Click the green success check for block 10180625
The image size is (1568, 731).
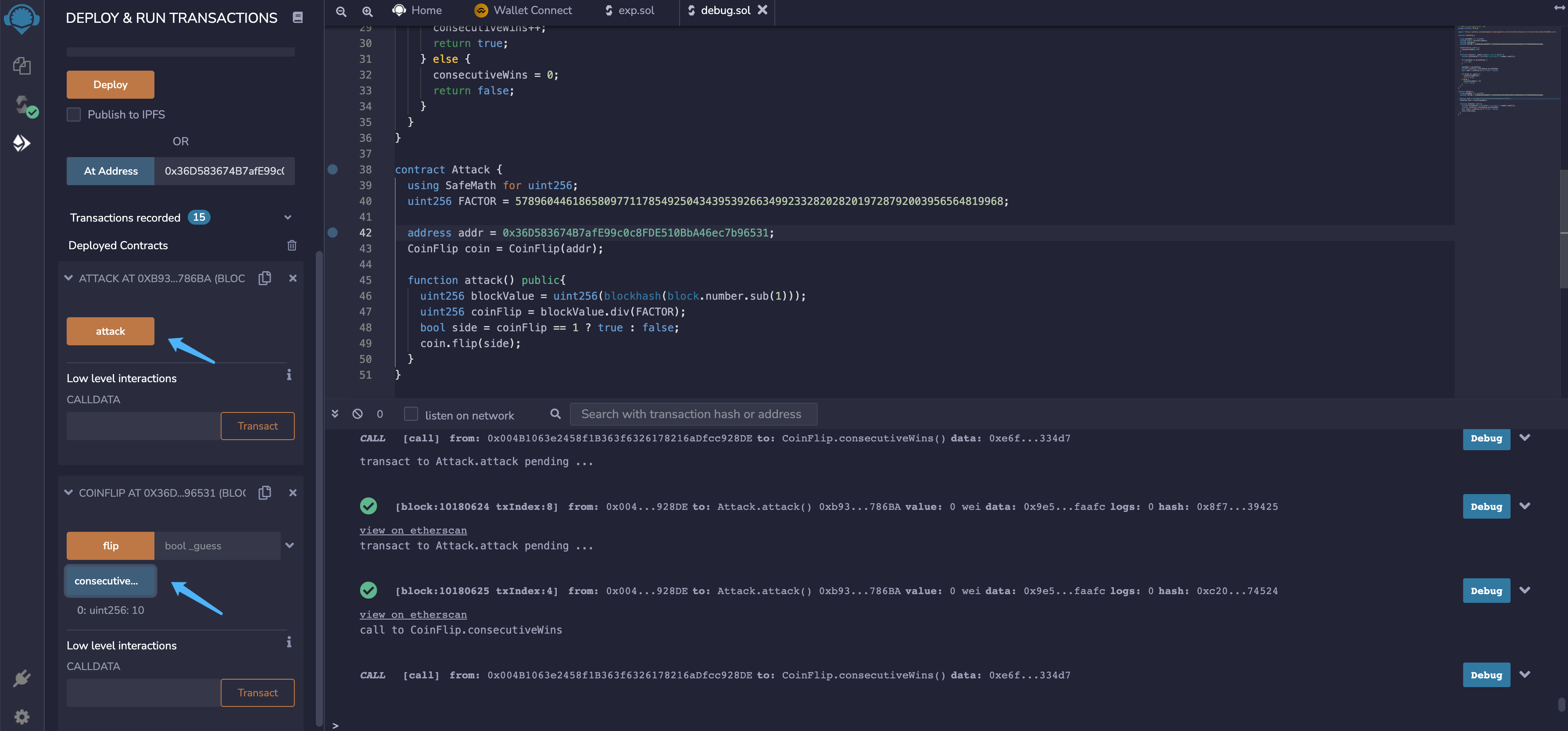368,590
